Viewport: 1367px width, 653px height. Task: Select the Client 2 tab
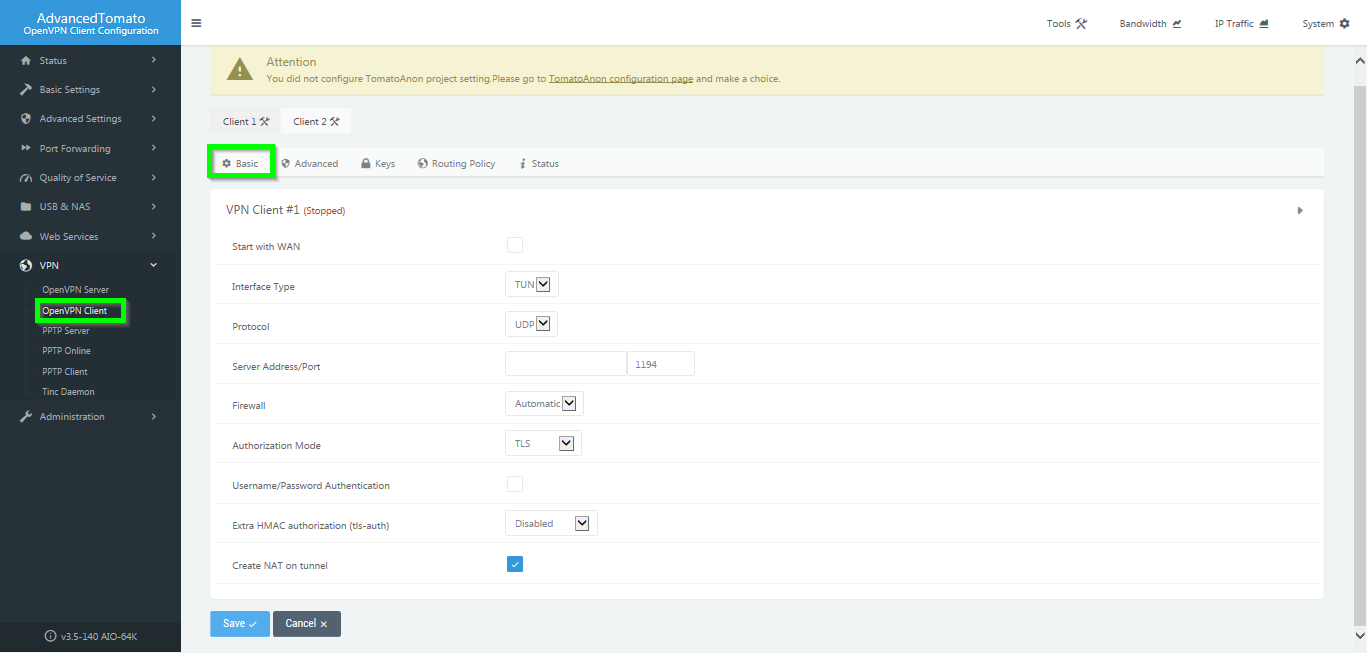click(316, 122)
